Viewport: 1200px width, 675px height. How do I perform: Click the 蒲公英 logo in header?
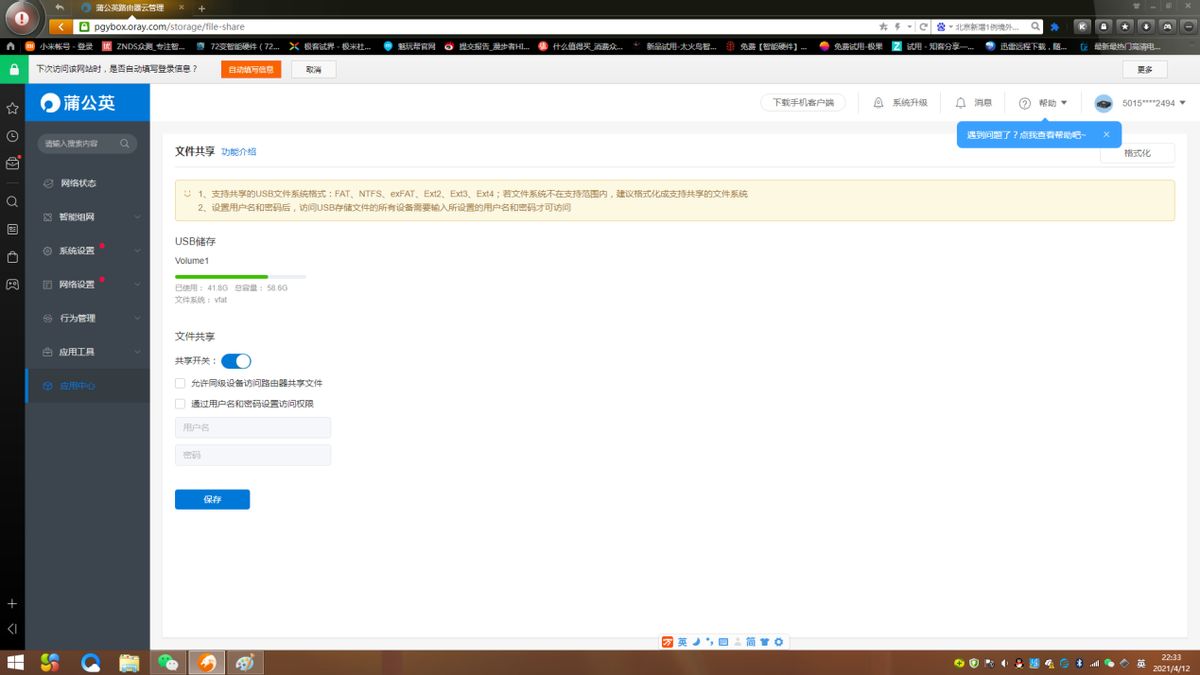[x=78, y=103]
